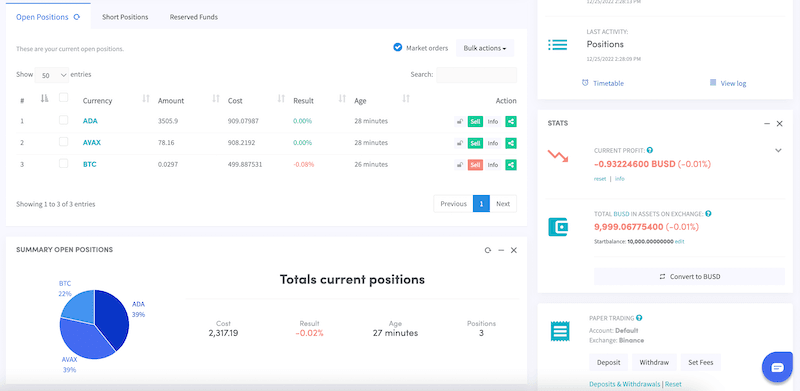
Task: Tick the select-all checkbox in table header
Action: tap(63, 97)
